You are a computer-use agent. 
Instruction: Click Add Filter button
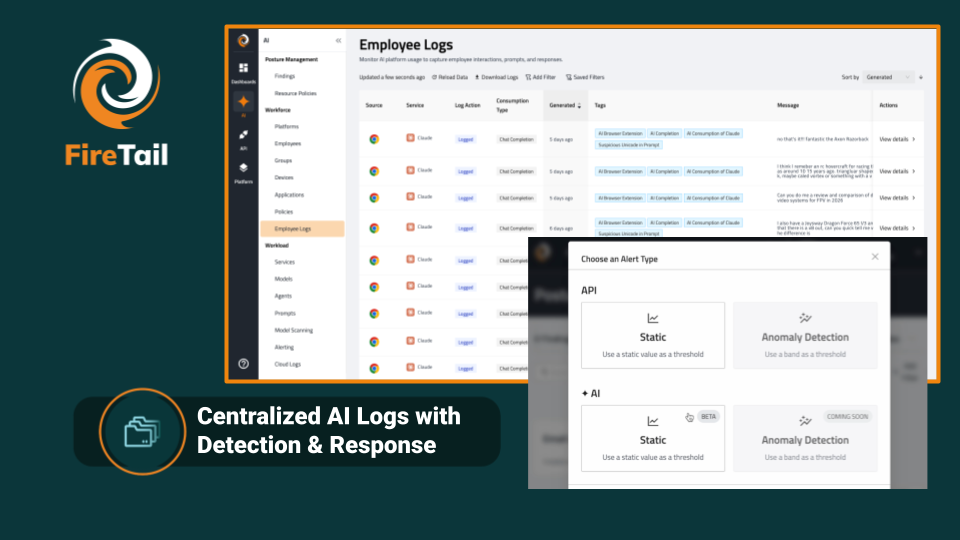tap(541, 77)
